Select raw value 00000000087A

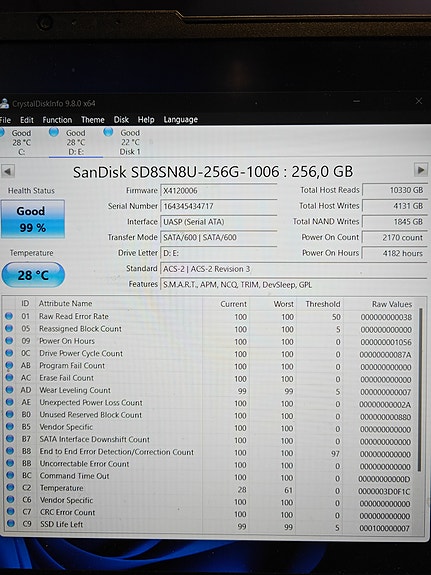[x=385, y=355]
